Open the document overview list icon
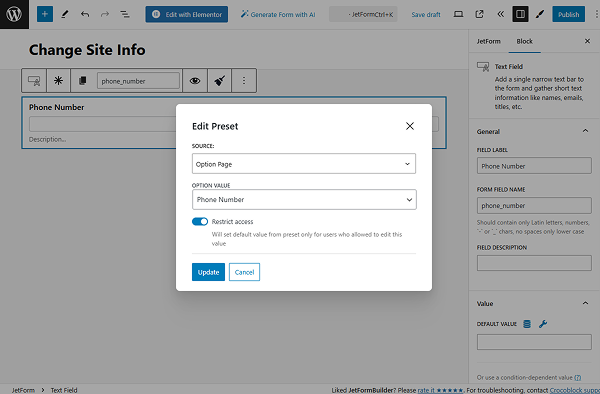 coord(125,14)
